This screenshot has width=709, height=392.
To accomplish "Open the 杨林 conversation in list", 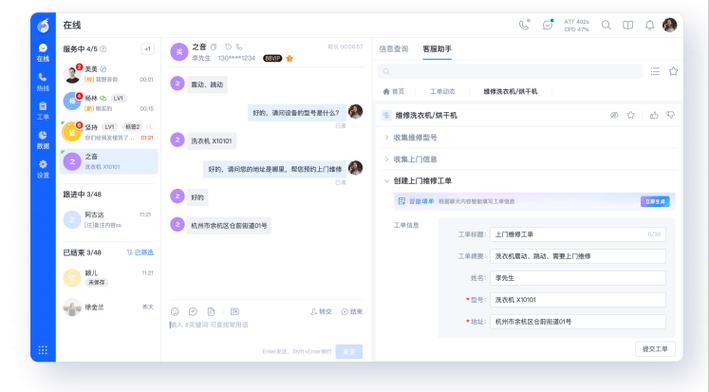I will [109, 103].
